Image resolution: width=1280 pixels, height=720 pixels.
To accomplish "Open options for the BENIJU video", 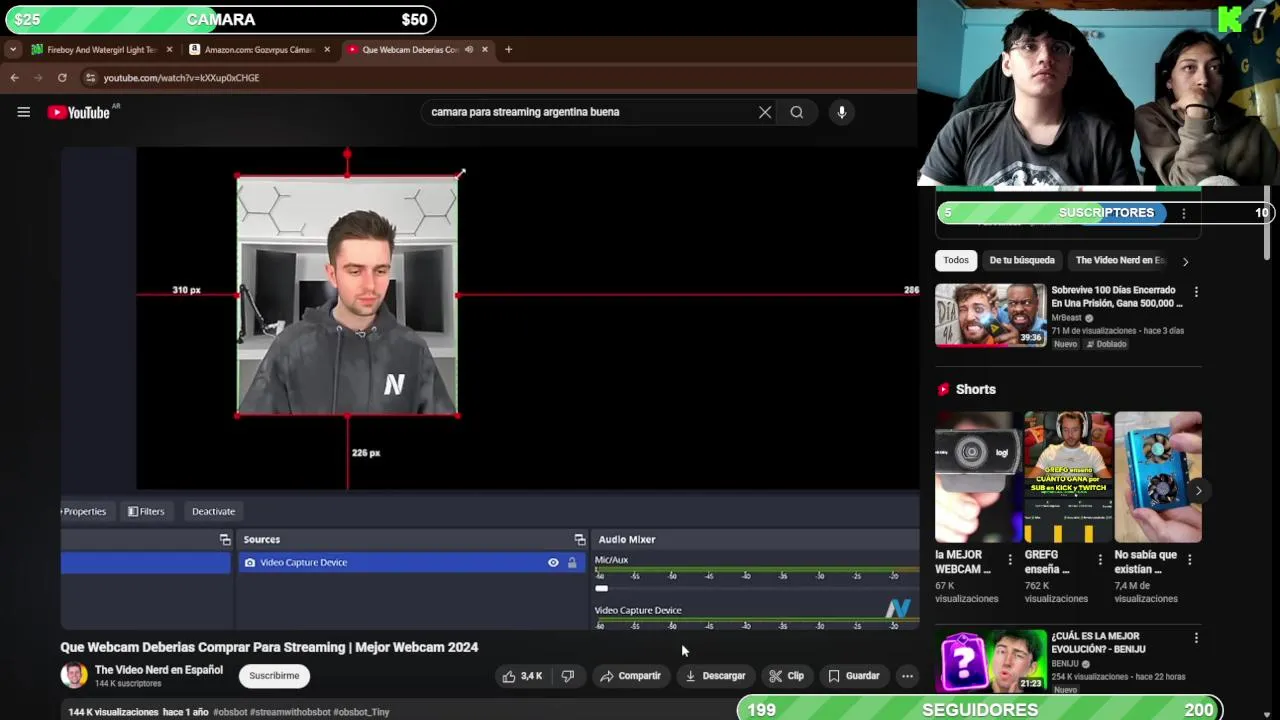I will click(x=1196, y=638).
